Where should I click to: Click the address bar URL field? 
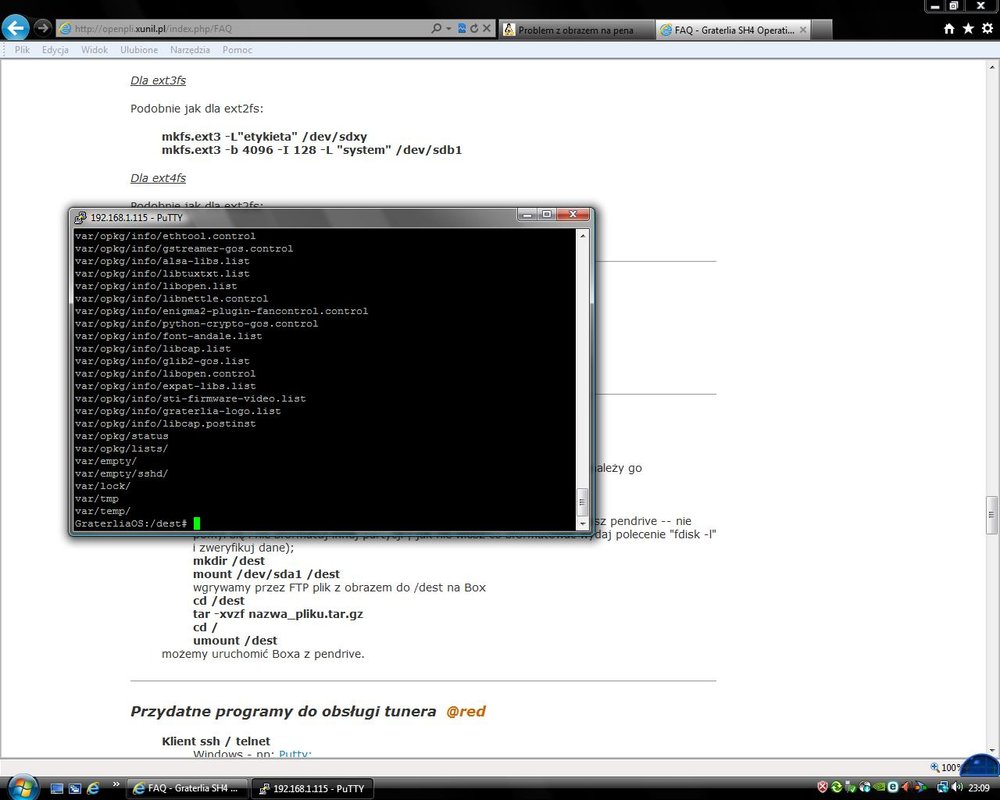point(250,29)
